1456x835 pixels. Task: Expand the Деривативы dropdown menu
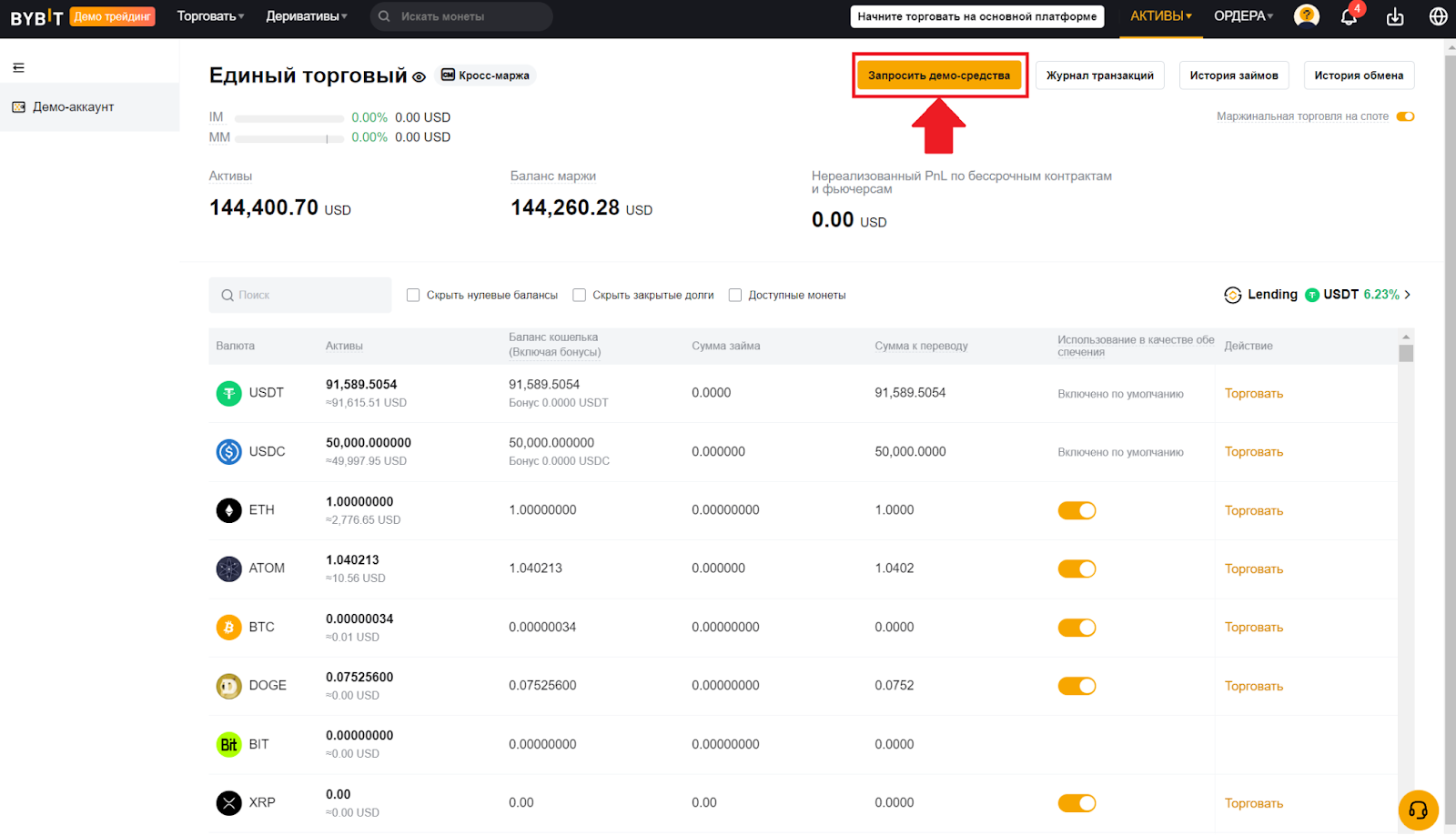[306, 16]
